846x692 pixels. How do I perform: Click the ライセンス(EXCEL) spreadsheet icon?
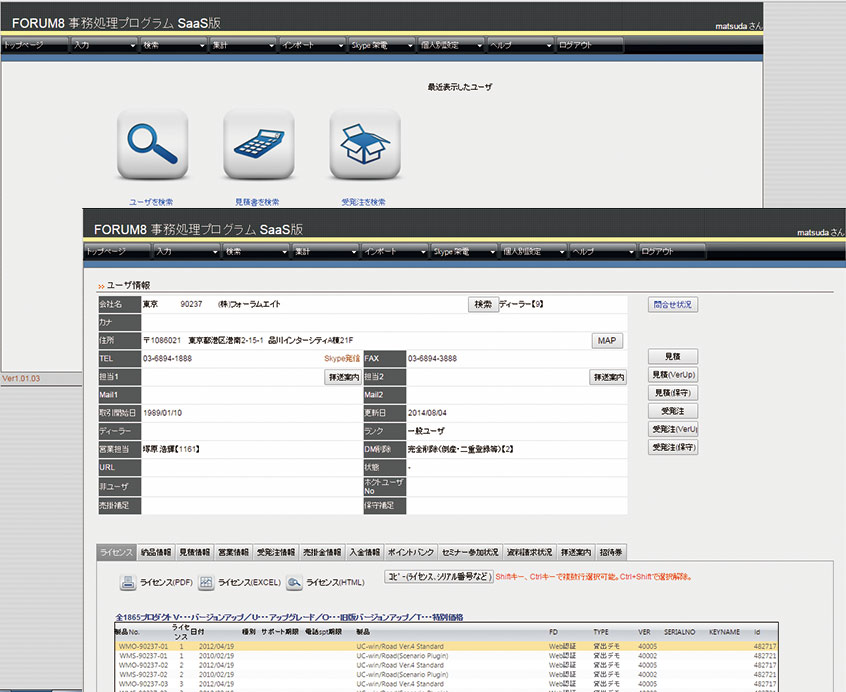point(206,583)
